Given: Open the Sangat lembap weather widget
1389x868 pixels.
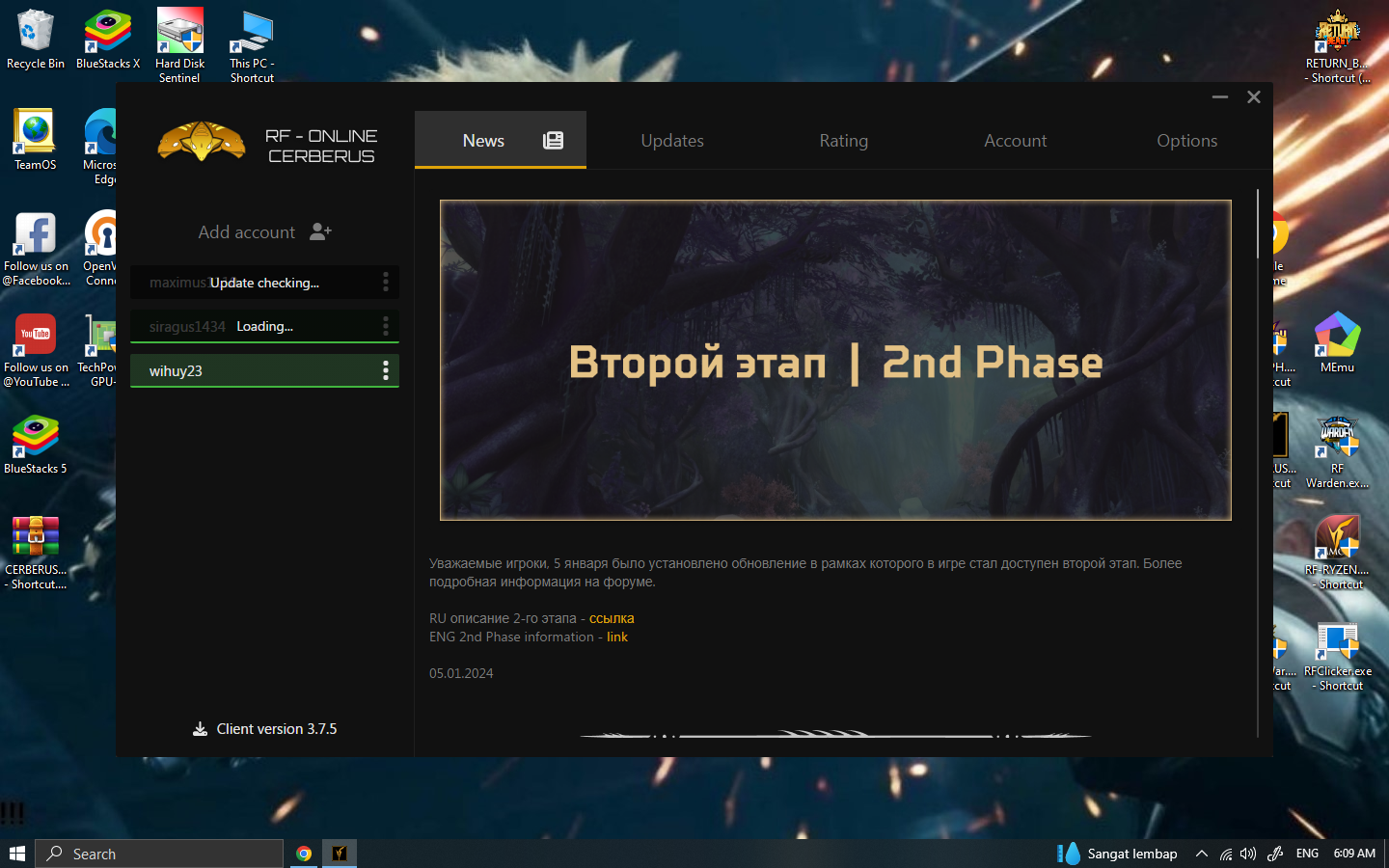Looking at the screenshot, I should [1117, 854].
